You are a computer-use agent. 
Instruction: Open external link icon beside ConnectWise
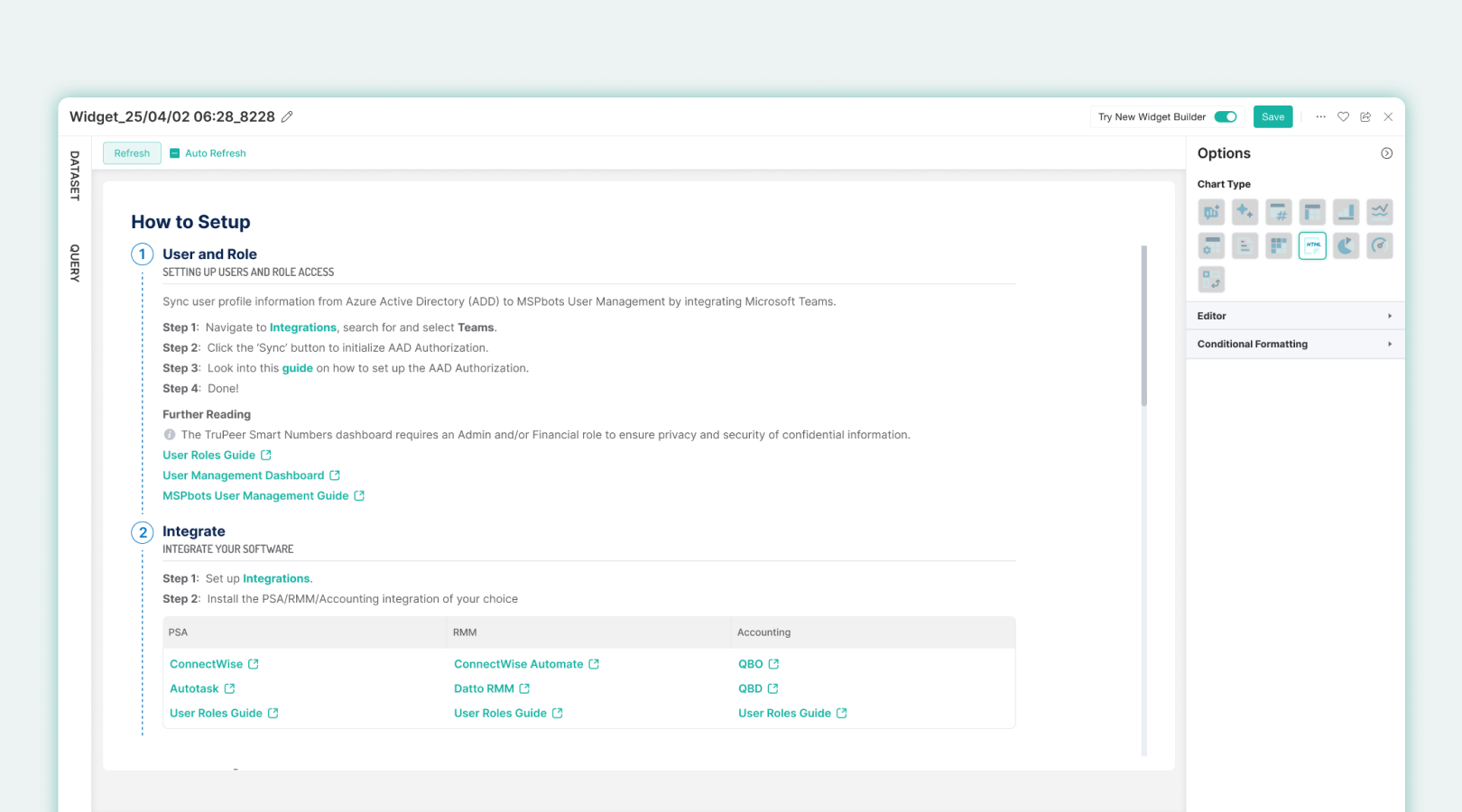(x=254, y=664)
